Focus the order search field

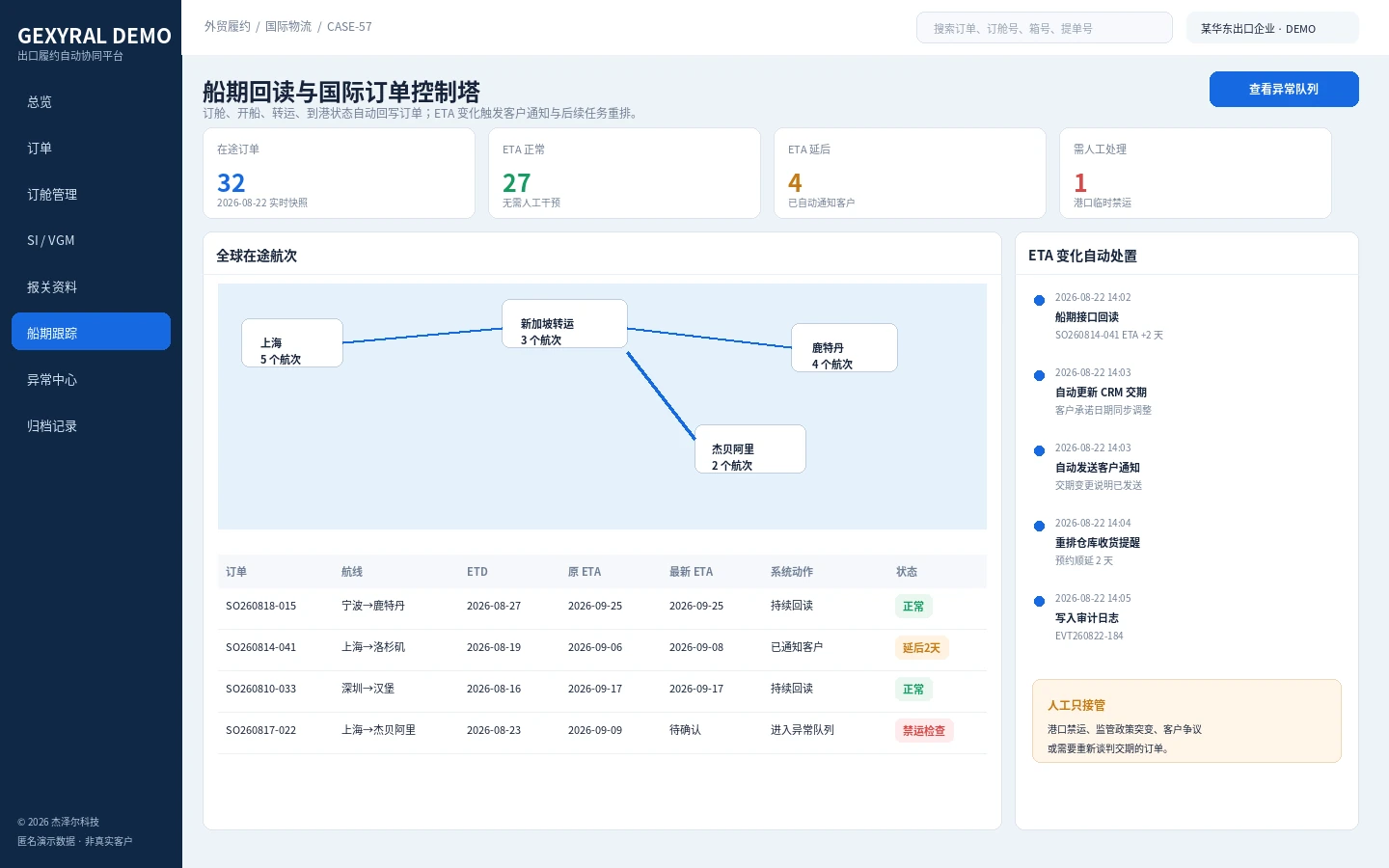click(1044, 28)
